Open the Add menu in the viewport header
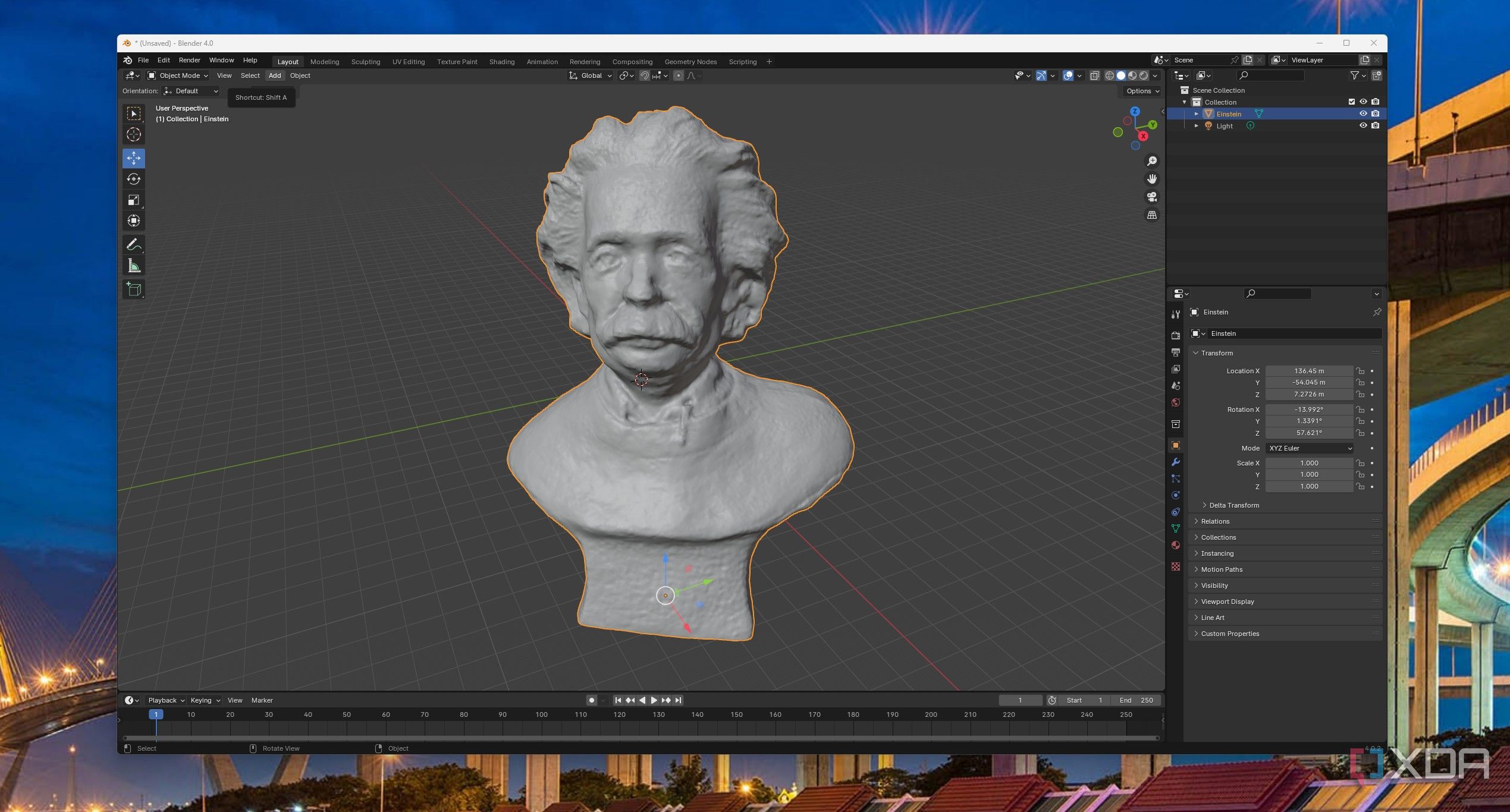 click(x=274, y=75)
